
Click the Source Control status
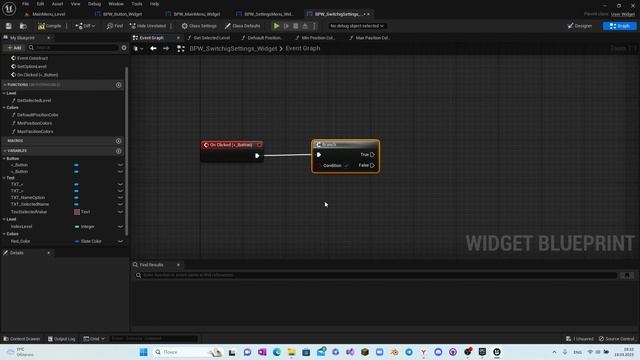pyautogui.click(x=617, y=339)
